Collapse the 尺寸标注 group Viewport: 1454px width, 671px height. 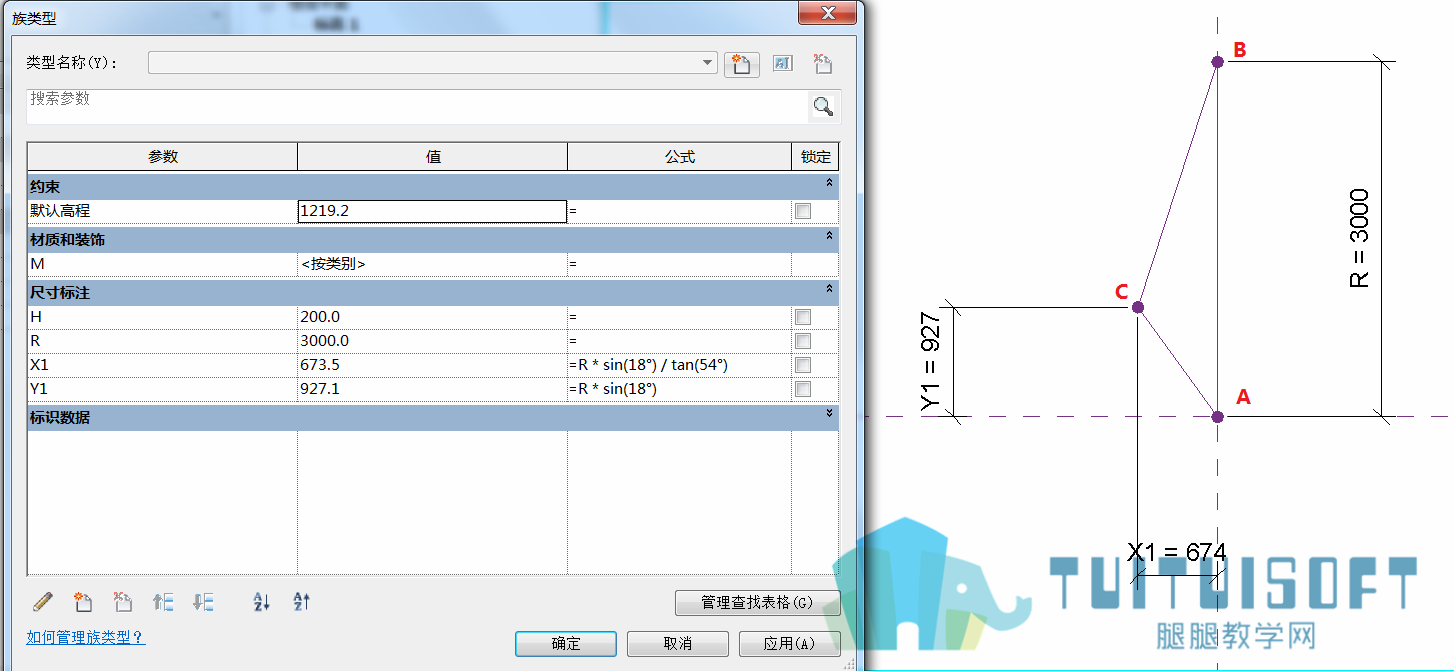point(828,291)
